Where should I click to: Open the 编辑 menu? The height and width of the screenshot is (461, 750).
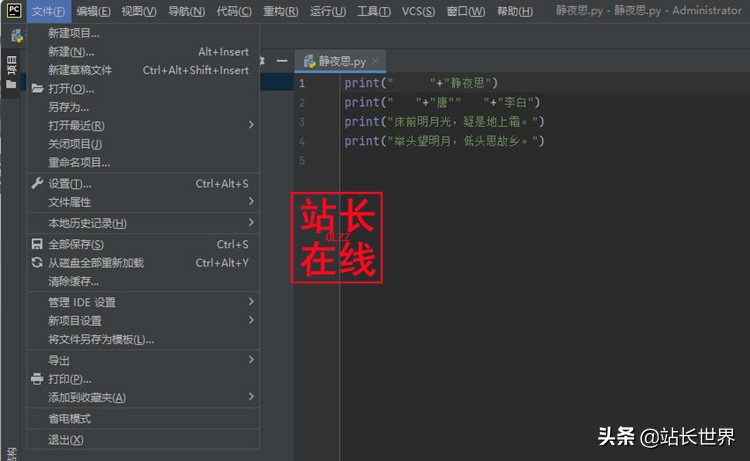(x=93, y=11)
